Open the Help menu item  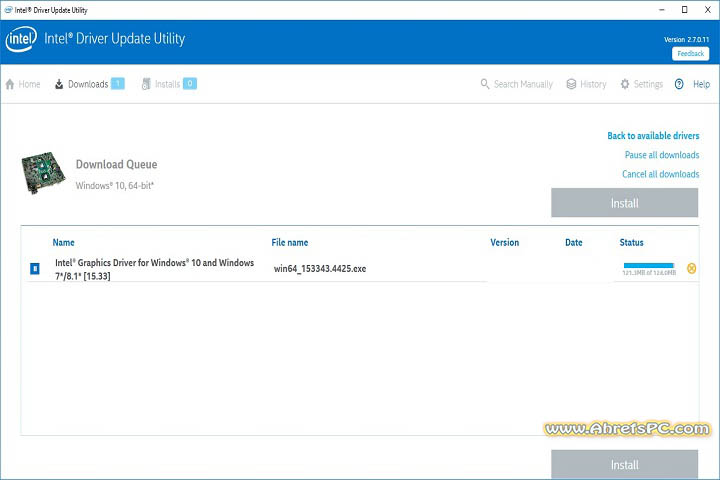[x=701, y=84]
